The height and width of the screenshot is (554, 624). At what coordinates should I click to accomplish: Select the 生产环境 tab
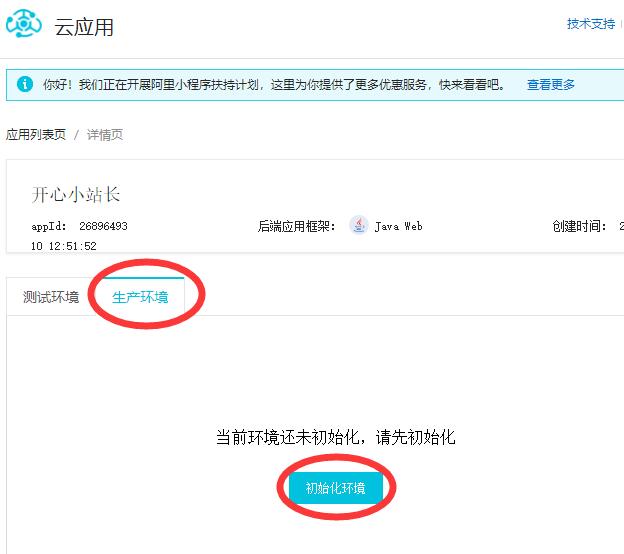click(140, 297)
